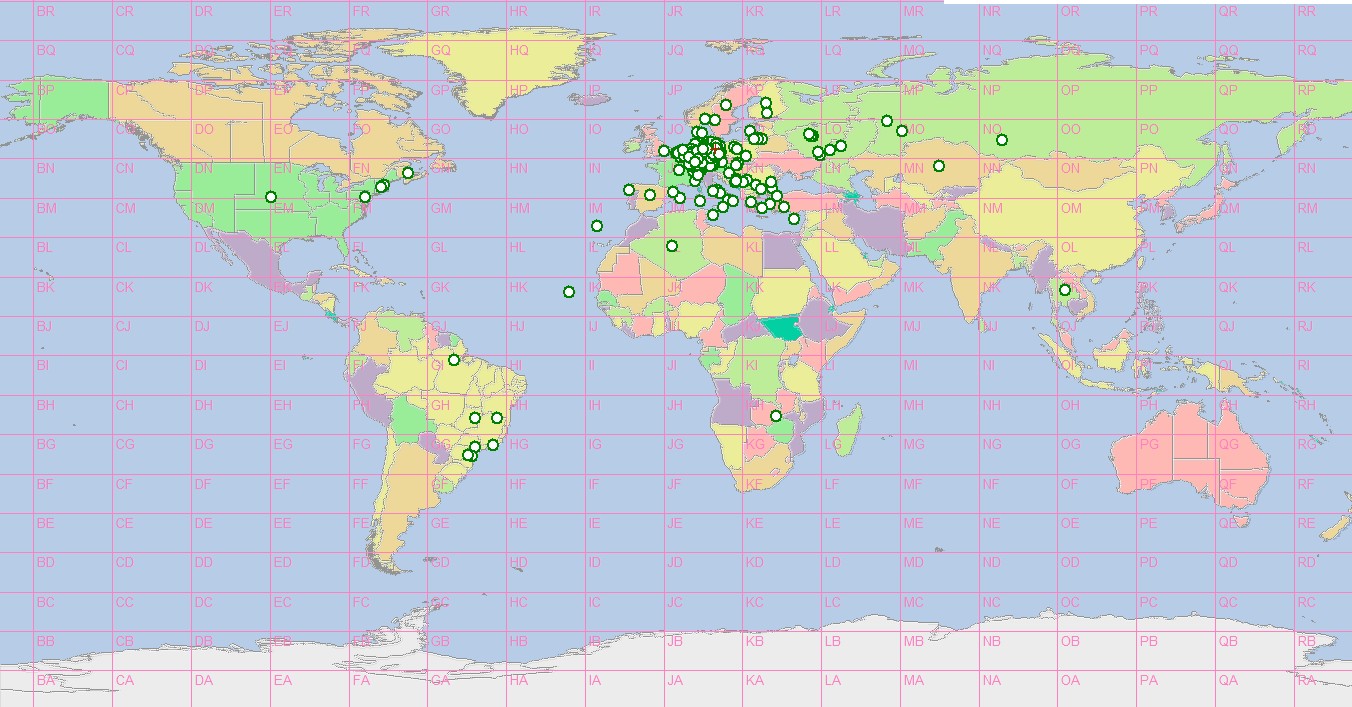The image size is (1352, 707).
Task: Click the GQ grid label over Greenland
Action: pyautogui.click(x=440, y=50)
